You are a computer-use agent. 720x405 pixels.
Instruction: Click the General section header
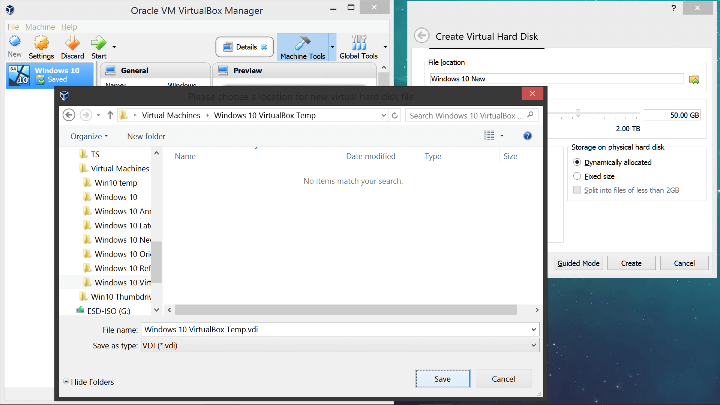tap(135, 70)
